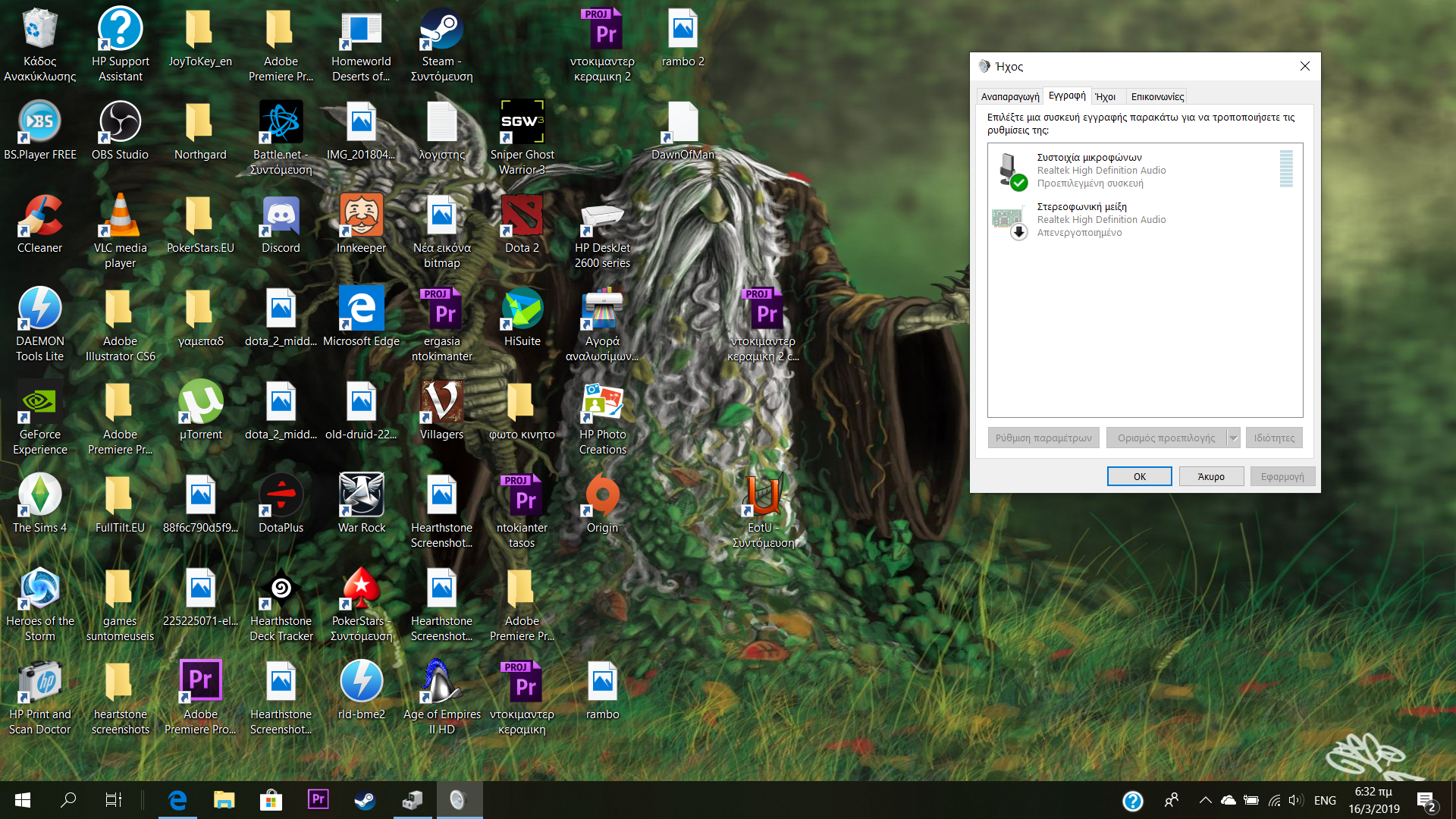Open the Windows Start menu

(23, 800)
